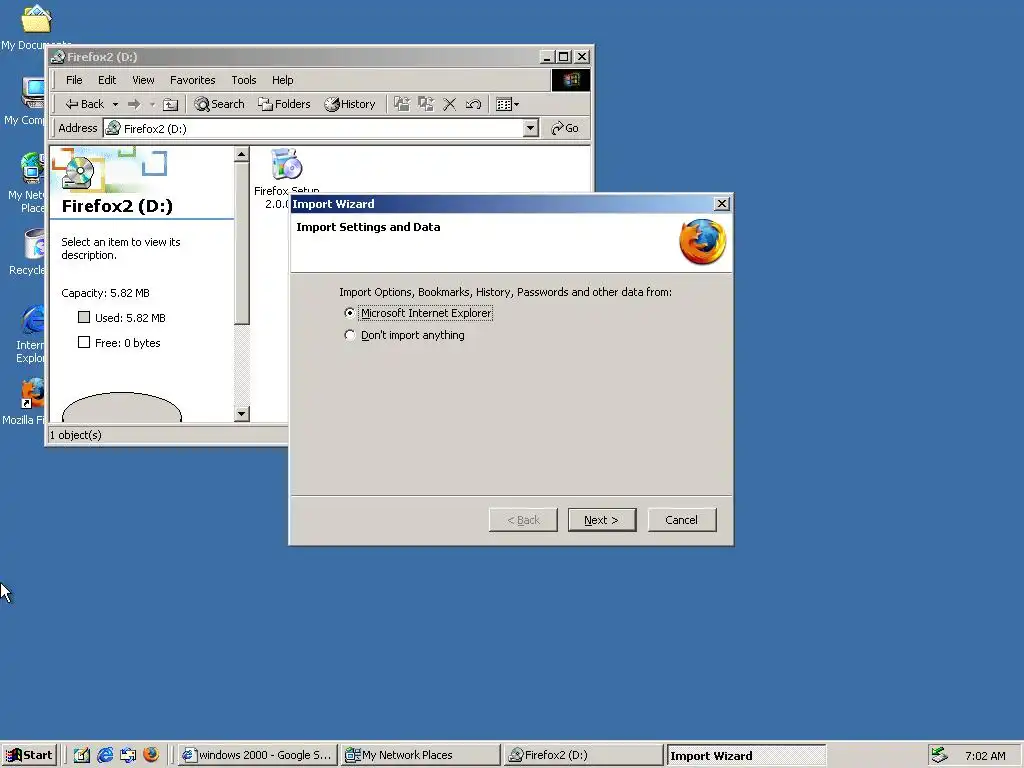
Task: Launch Internet Explorer from quick launch
Action: 104,755
